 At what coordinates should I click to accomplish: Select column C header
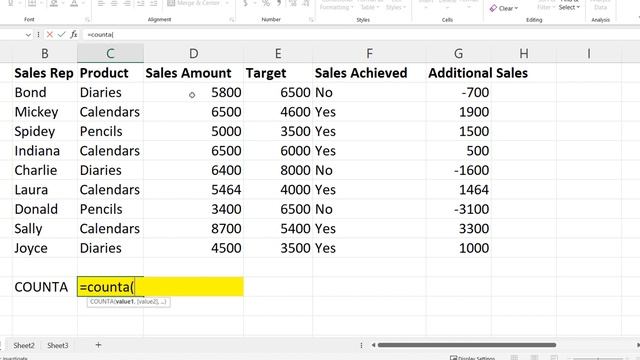pyautogui.click(x=110, y=53)
